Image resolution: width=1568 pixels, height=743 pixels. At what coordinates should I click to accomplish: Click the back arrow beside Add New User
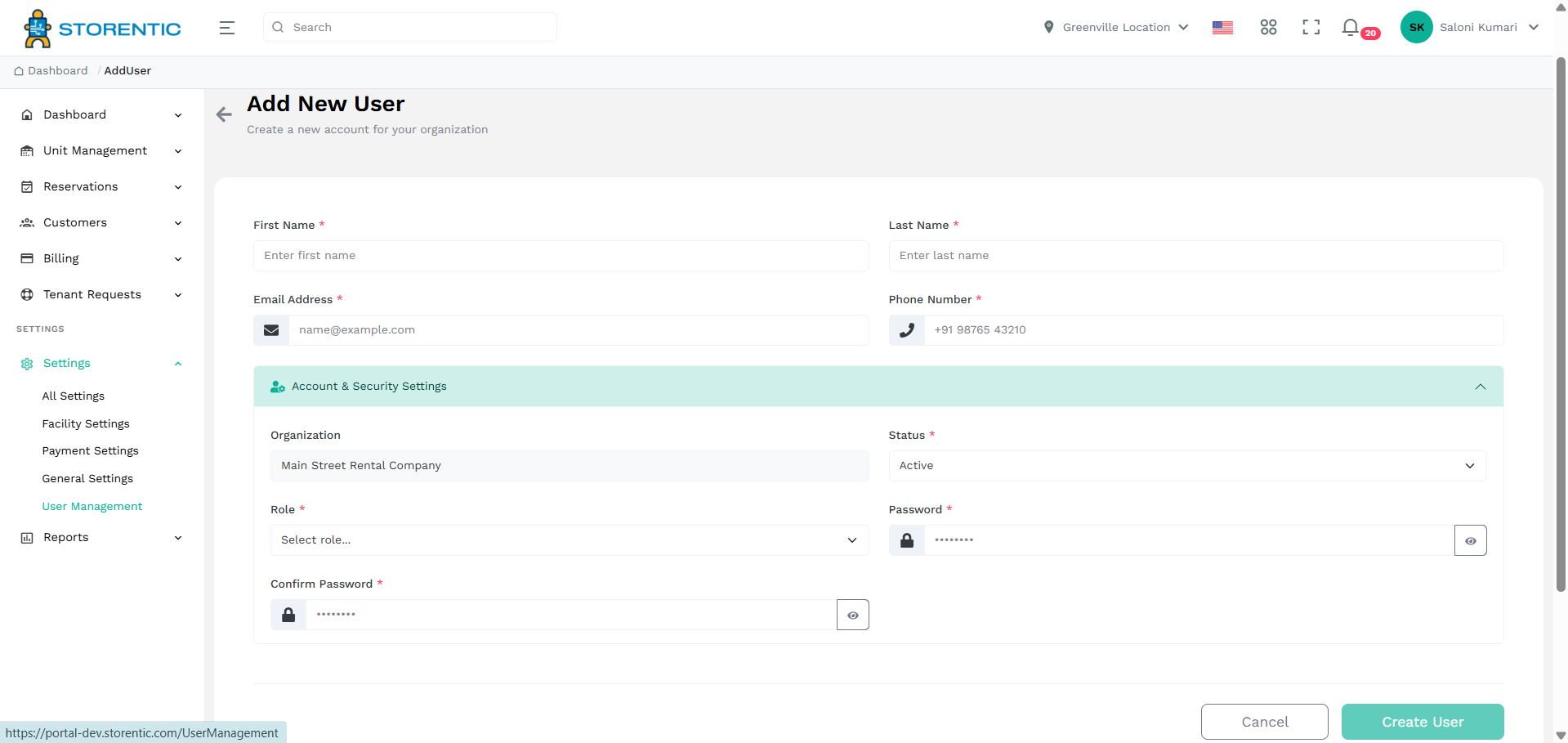(x=224, y=114)
